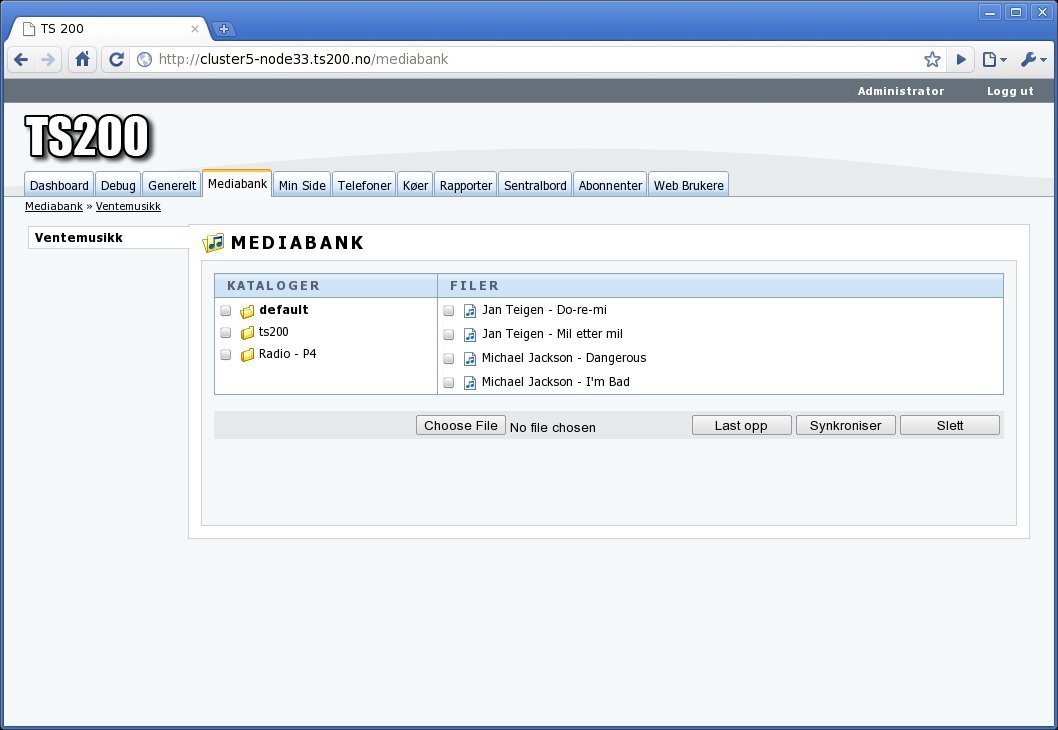Open the Radio - P4 catalog name
The width and height of the screenshot is (1058, 730).
click(287, 354)
